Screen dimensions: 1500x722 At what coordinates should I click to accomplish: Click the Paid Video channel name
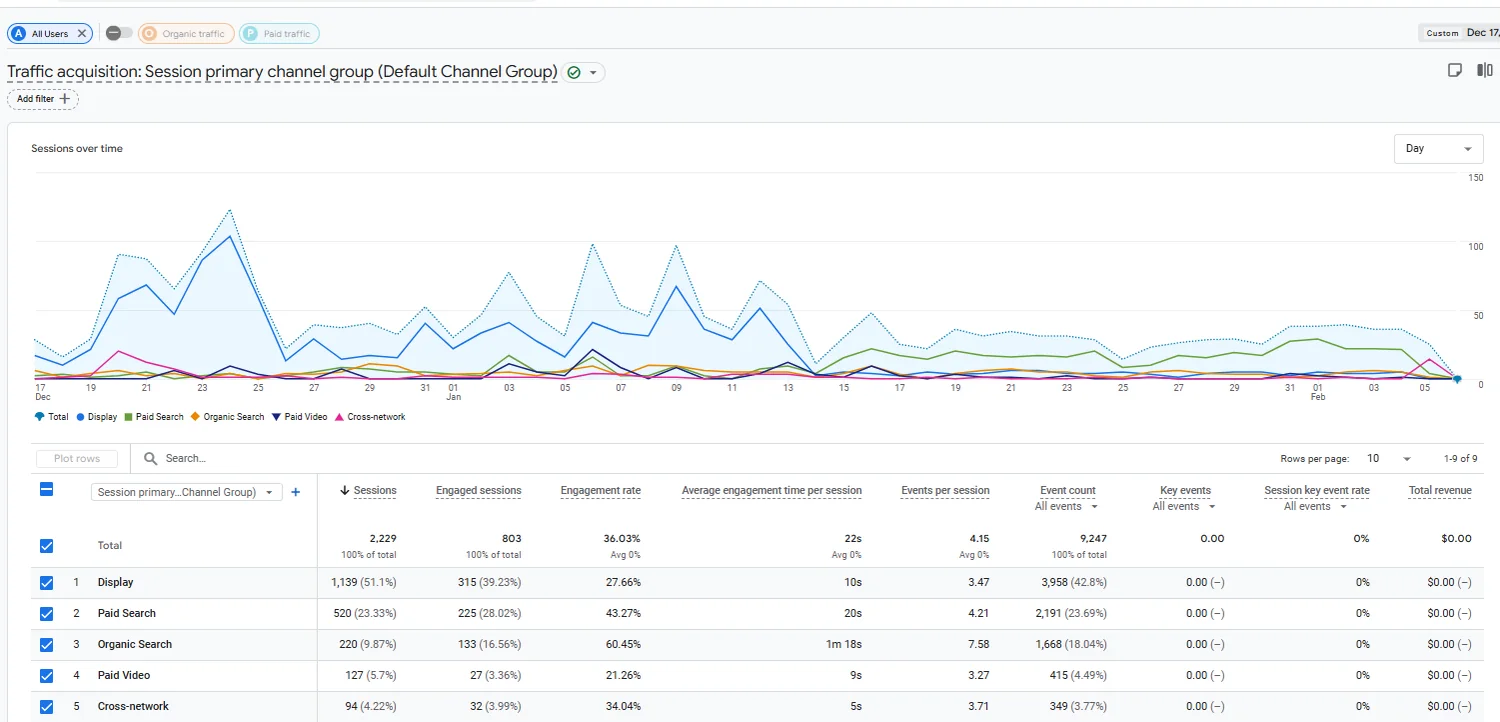coord(124,676)
